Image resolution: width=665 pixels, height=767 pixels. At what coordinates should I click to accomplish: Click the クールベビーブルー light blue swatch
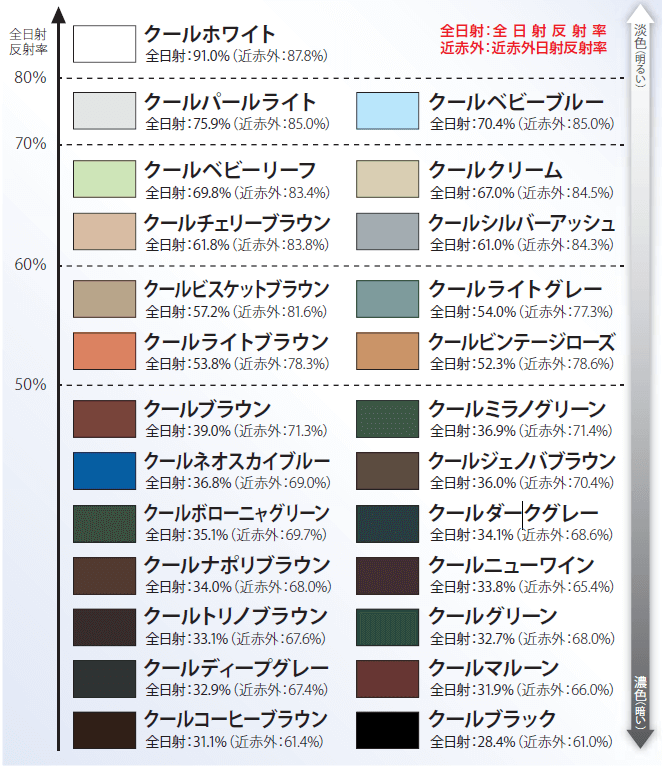click(x=387, y=111)
